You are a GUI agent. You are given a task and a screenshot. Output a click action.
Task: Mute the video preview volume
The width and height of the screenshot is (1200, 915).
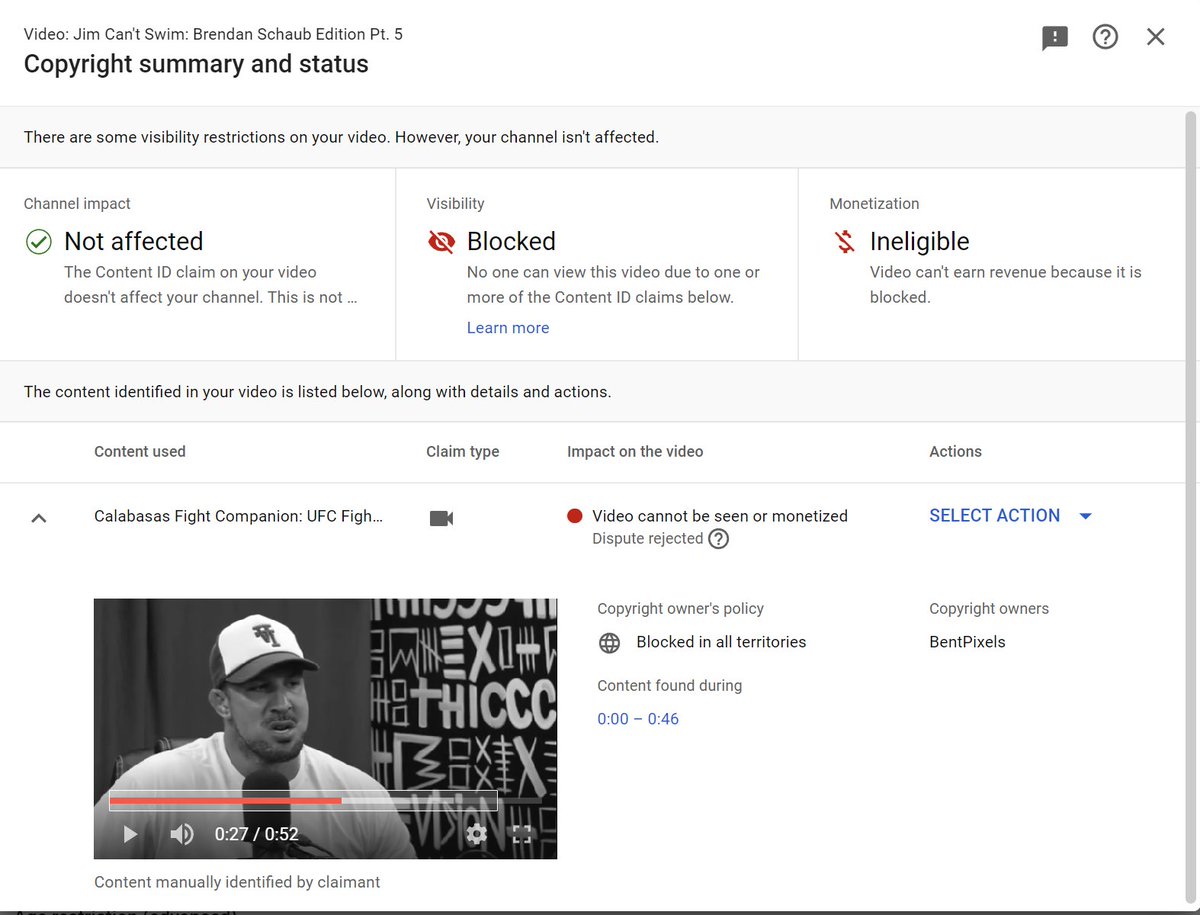click(x=182, y=834)
